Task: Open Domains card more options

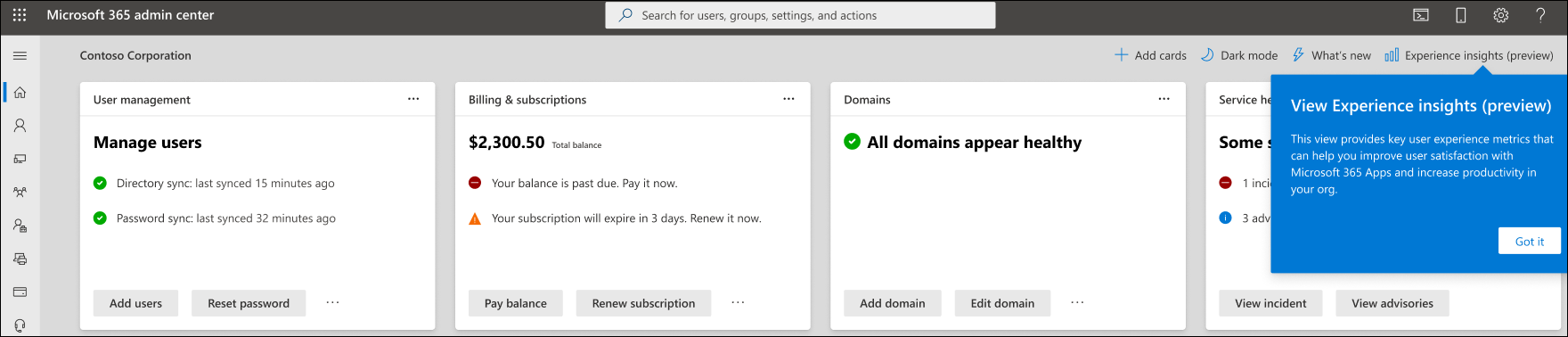Action: point(1164,99)
